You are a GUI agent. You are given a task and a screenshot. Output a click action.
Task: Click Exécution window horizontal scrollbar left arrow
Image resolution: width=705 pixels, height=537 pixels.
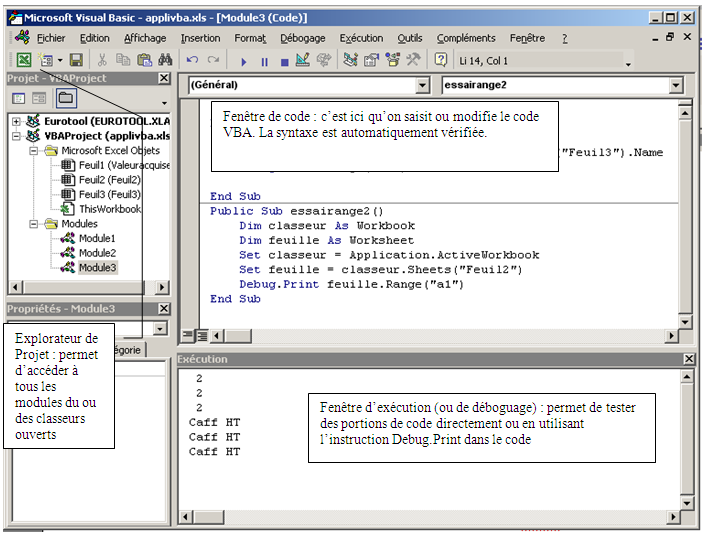[x=186, y=517]
